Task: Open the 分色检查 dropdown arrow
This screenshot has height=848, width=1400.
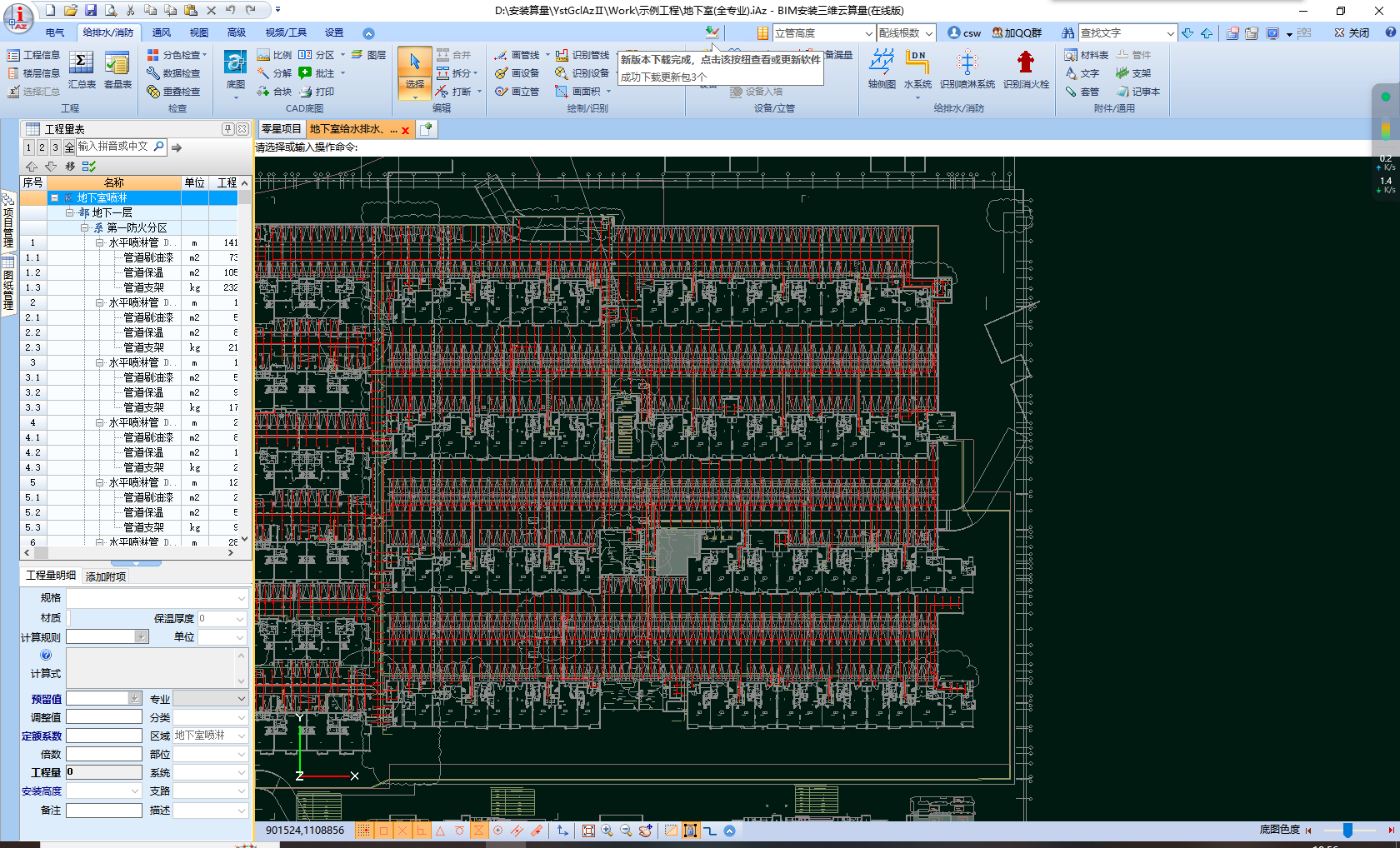Action: (205, 55)
